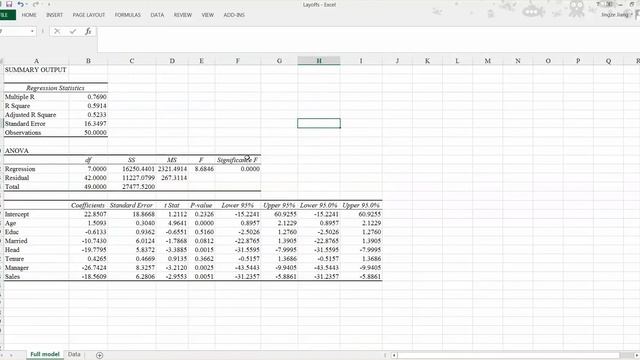Switch to the Full model sheet tab
640x360 pixels.
pos(45,355)
